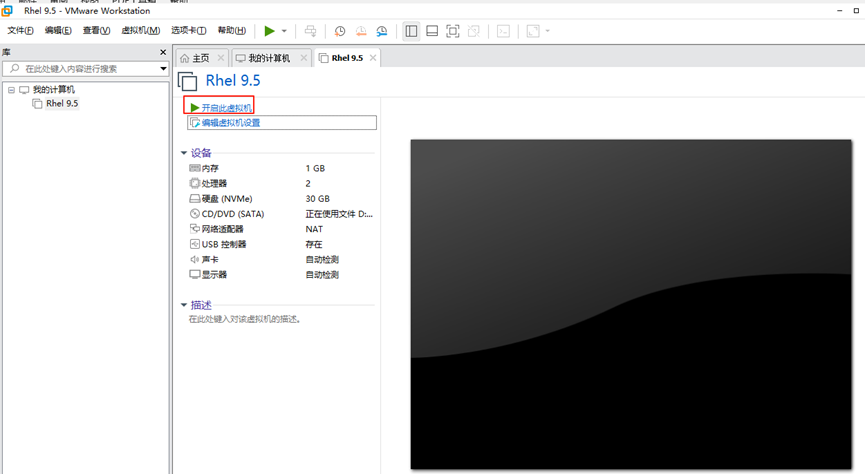Click the console view toolbar icon
The width and height of the screenshot is (865, 474).
click(x=503, y=31)
